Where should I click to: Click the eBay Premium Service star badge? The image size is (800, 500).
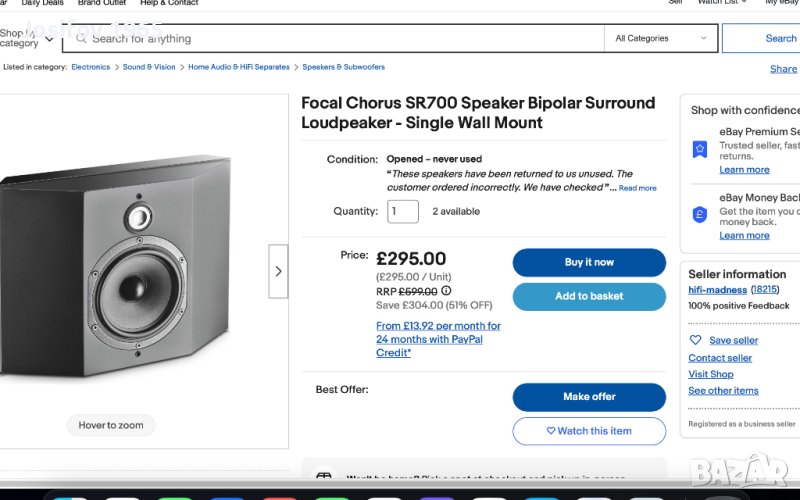(700, 149)
